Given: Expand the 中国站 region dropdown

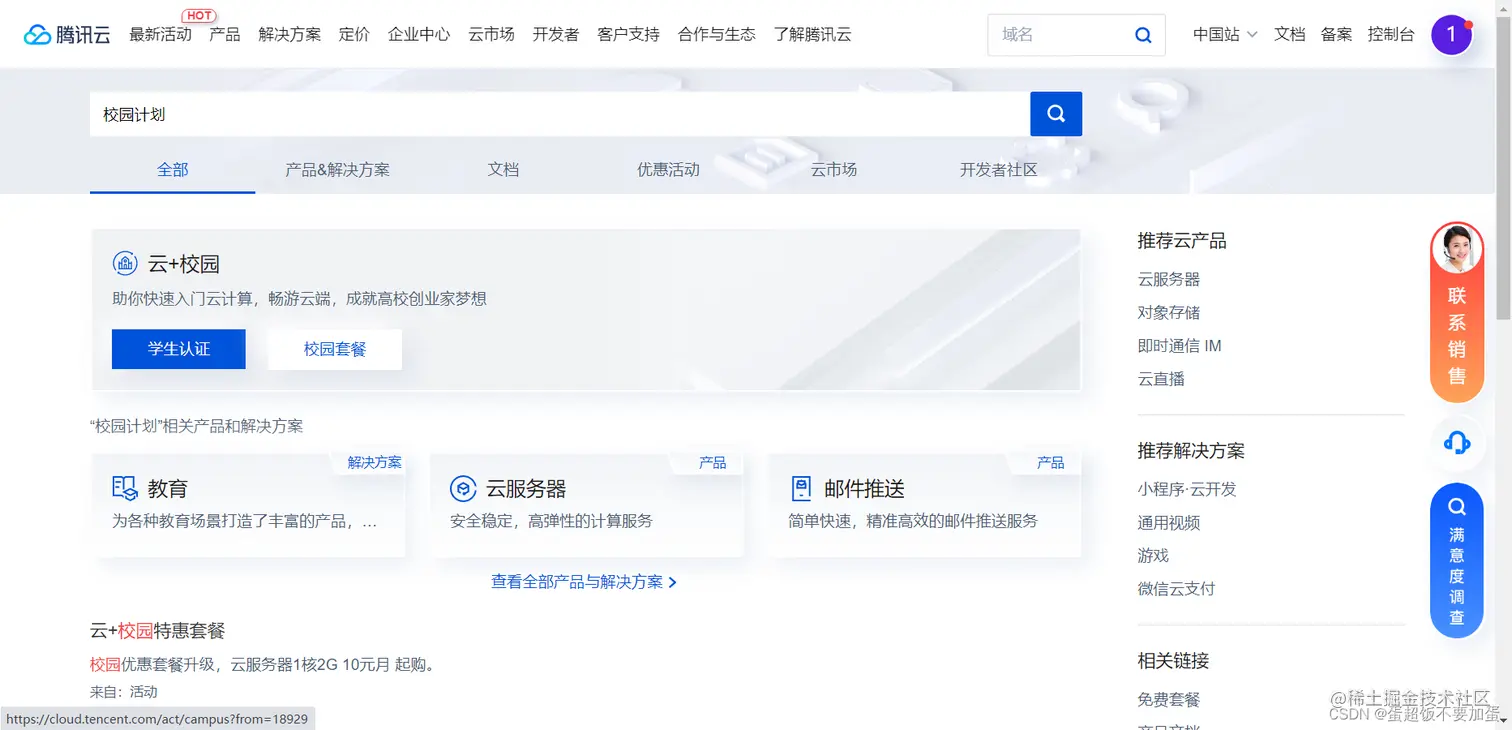Looking at the screenshot, I should (x=1225, y=34).
